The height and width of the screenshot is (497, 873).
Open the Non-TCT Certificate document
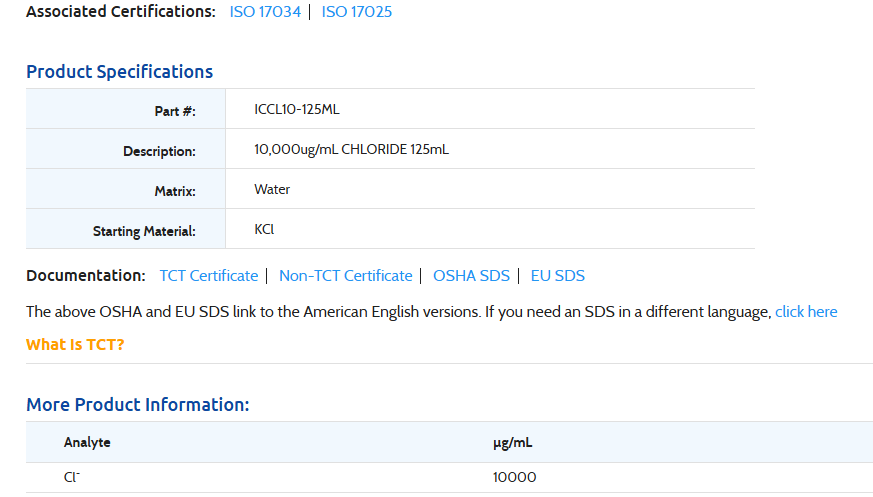point(345,276)
